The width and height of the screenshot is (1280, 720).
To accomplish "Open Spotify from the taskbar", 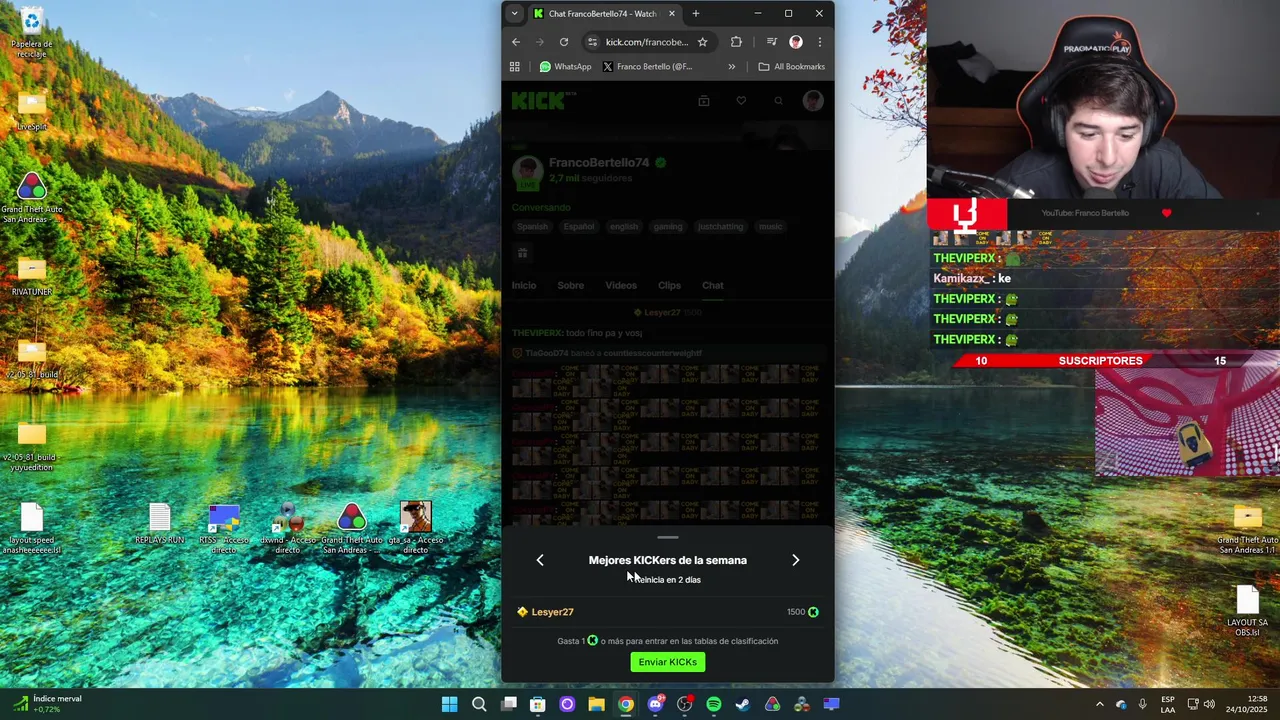I will pyautogui.click(x=714, y=704).
